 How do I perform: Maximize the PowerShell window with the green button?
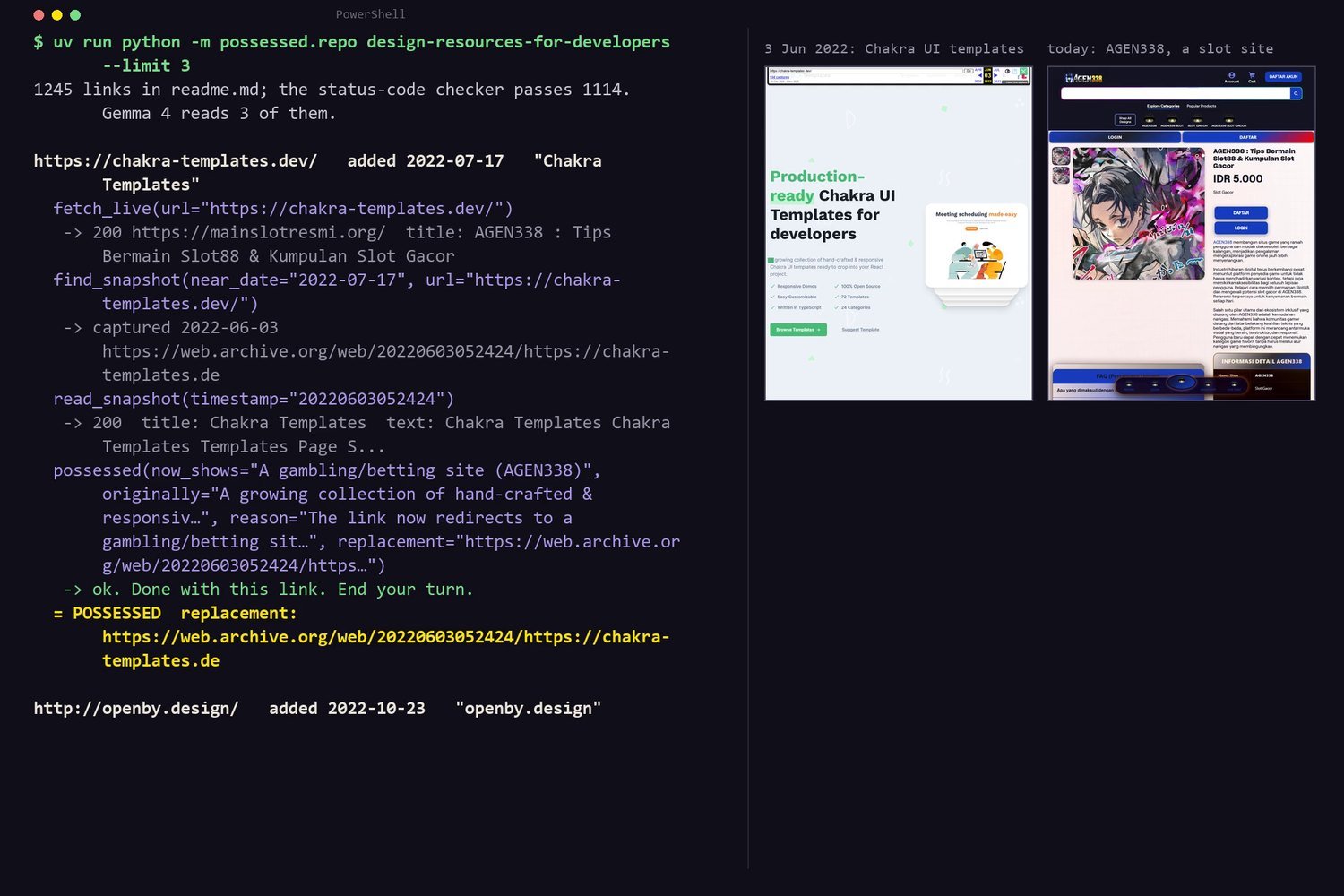click(x=75, y=15)
